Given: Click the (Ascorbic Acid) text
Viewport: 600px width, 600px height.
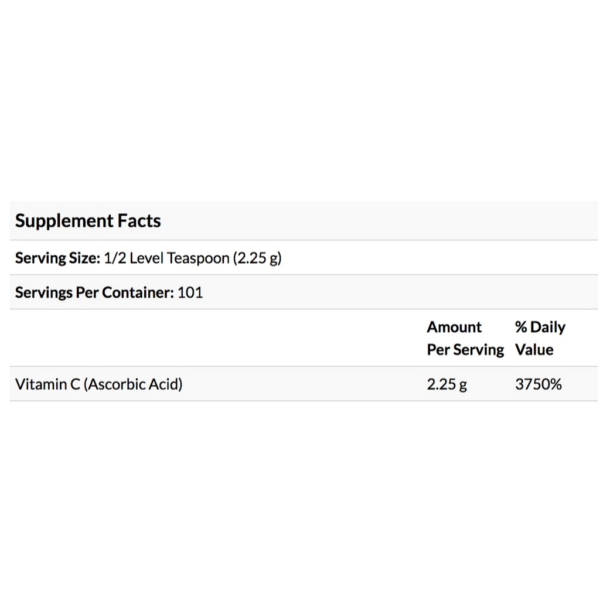Looking at the screenshot, I should click(x=133, y=384).
